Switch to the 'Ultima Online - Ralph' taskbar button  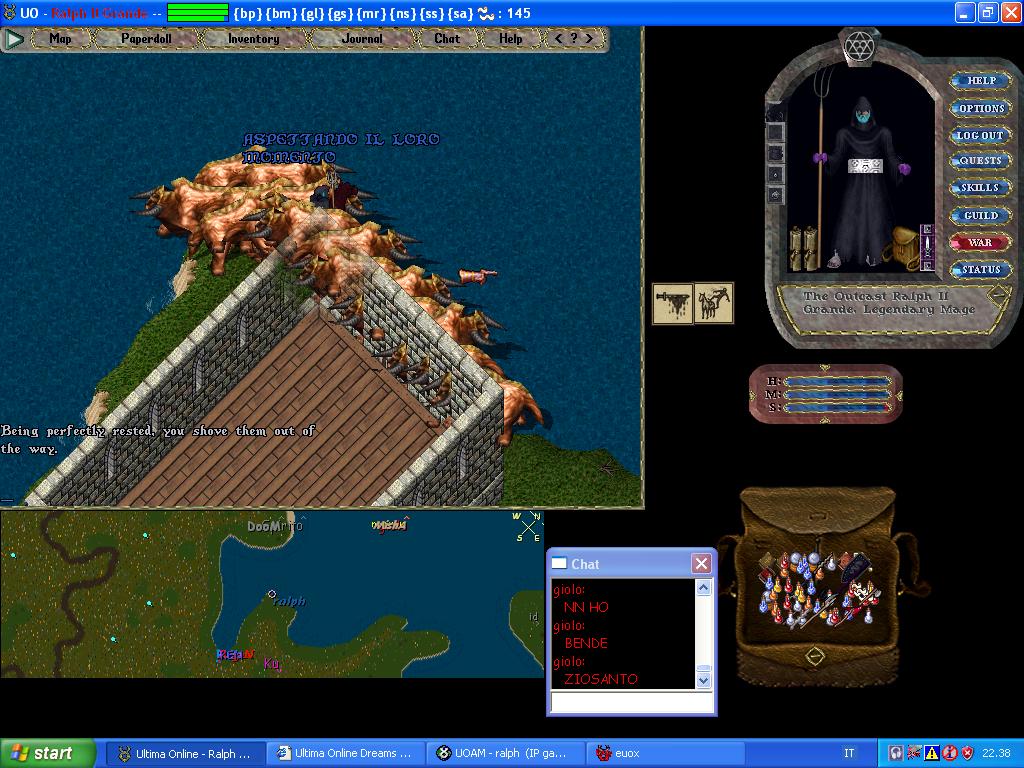coord(185,754)
